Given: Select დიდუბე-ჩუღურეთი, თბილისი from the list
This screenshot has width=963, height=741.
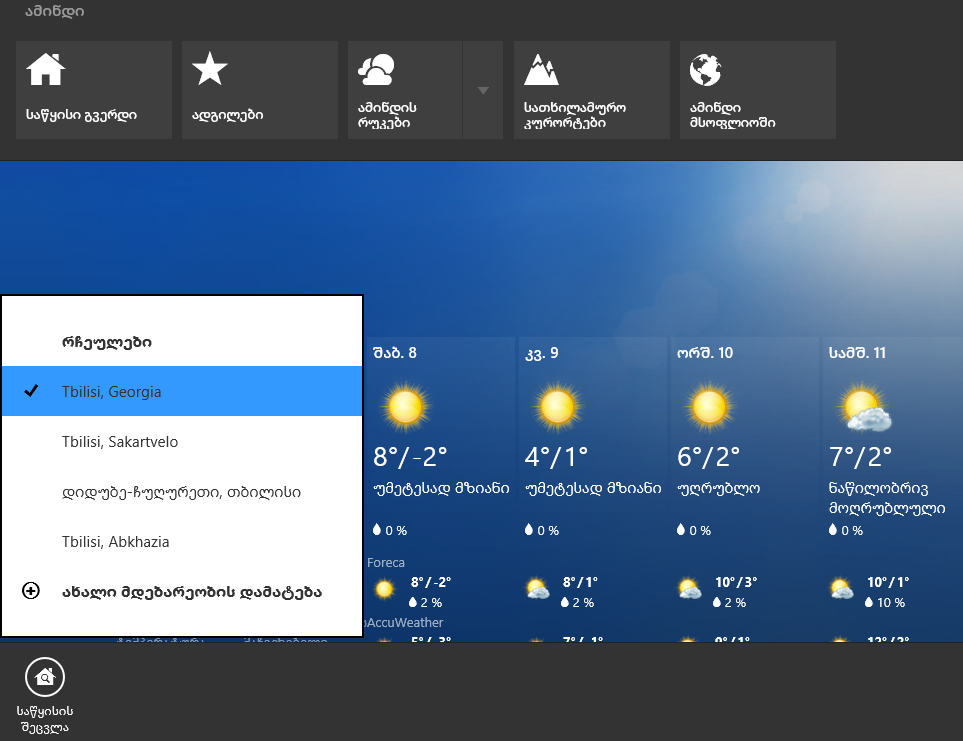Looking at the screenshot, I should (x=182, y=492).
